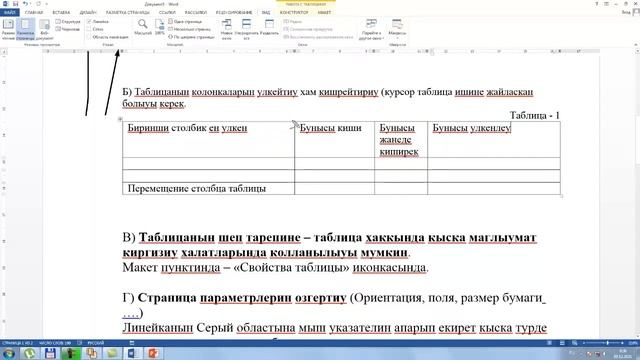640x360 pixels.
Task: Open uTorrent from the taskbar
Action: (29, 353)
